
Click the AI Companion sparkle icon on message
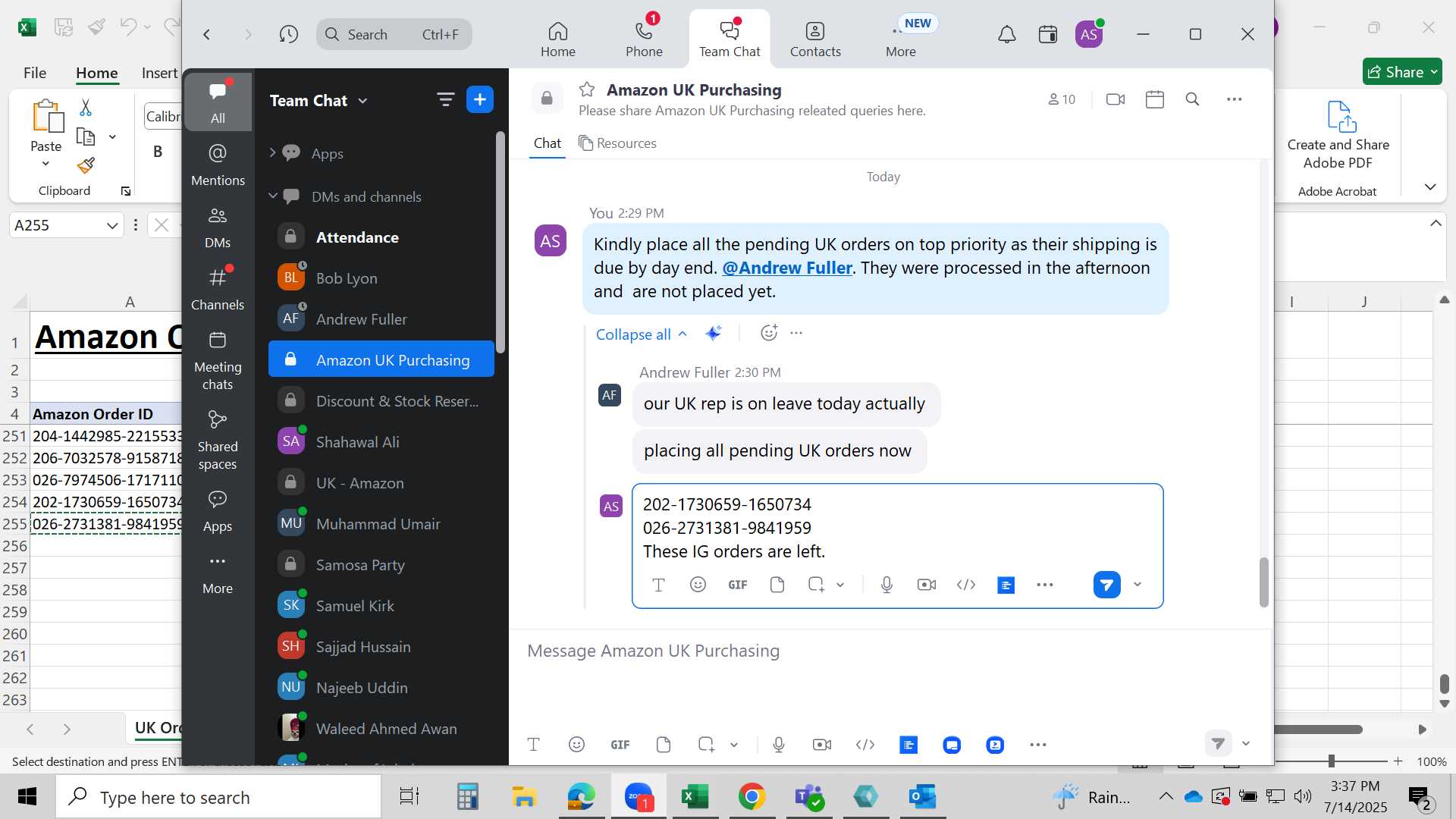pos(713,333)
